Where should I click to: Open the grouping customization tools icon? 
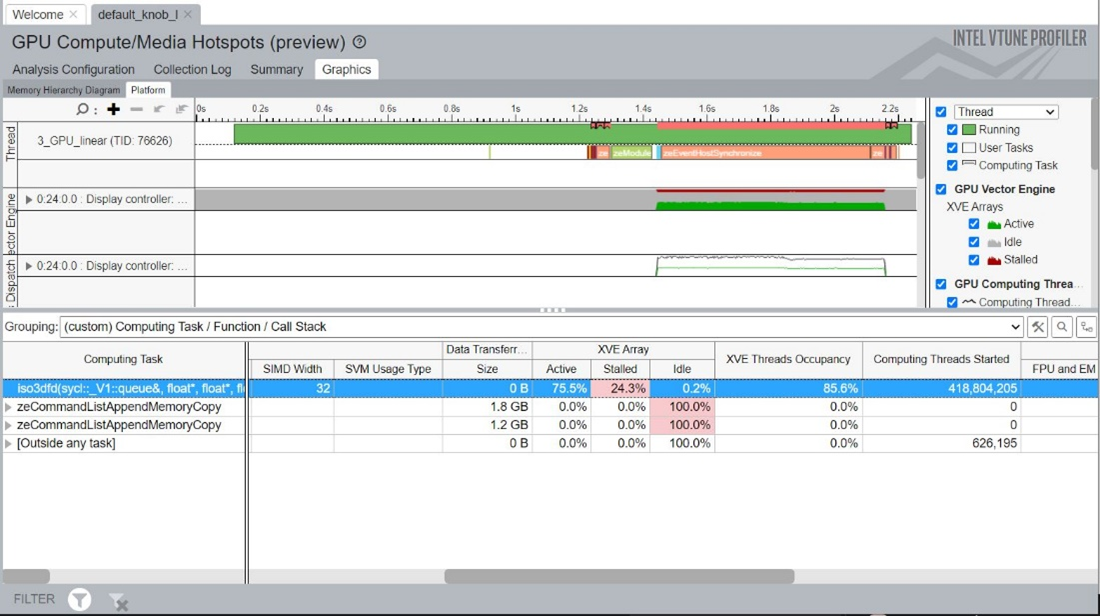[1038, 327]
